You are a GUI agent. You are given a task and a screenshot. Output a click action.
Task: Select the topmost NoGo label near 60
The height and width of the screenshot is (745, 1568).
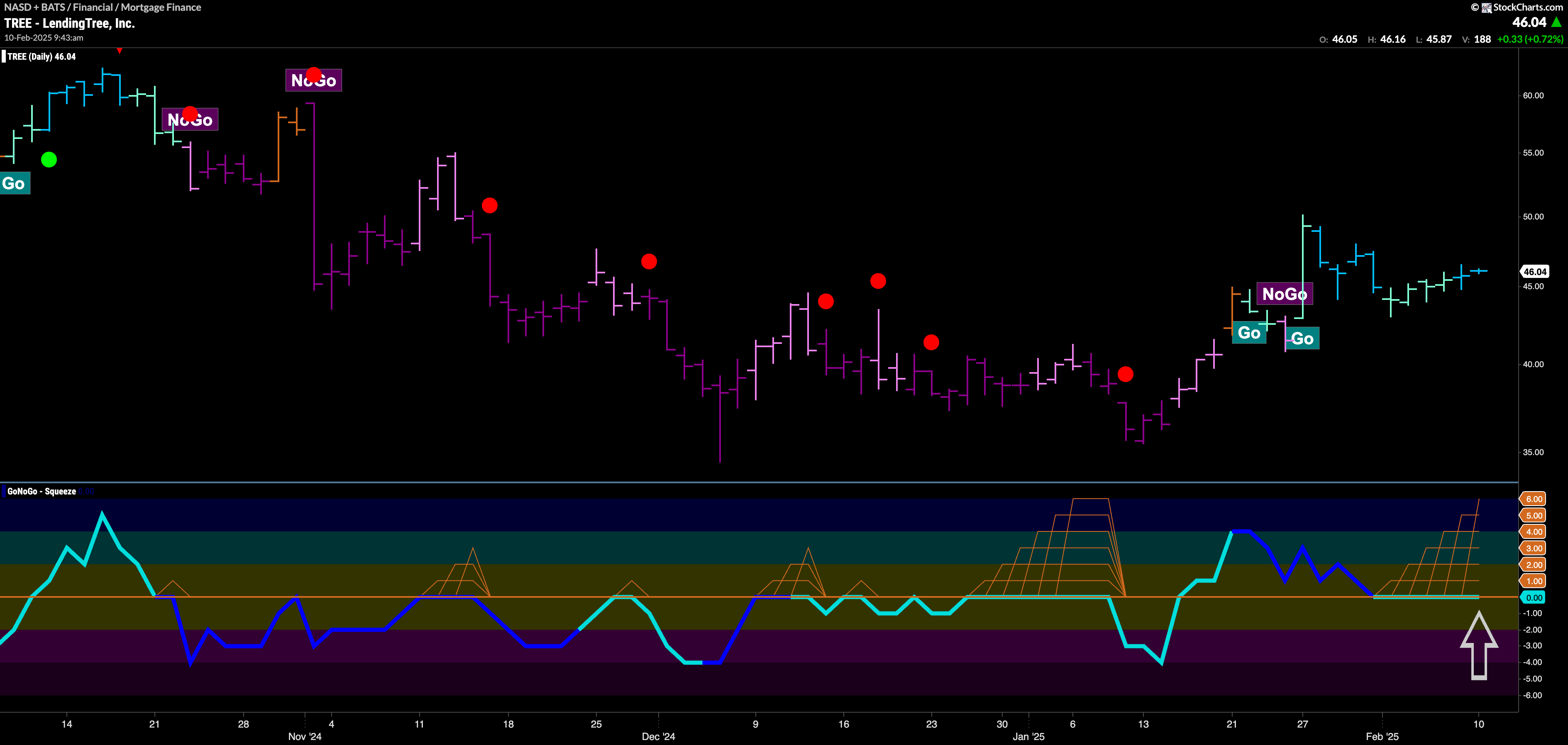[313, 80]
